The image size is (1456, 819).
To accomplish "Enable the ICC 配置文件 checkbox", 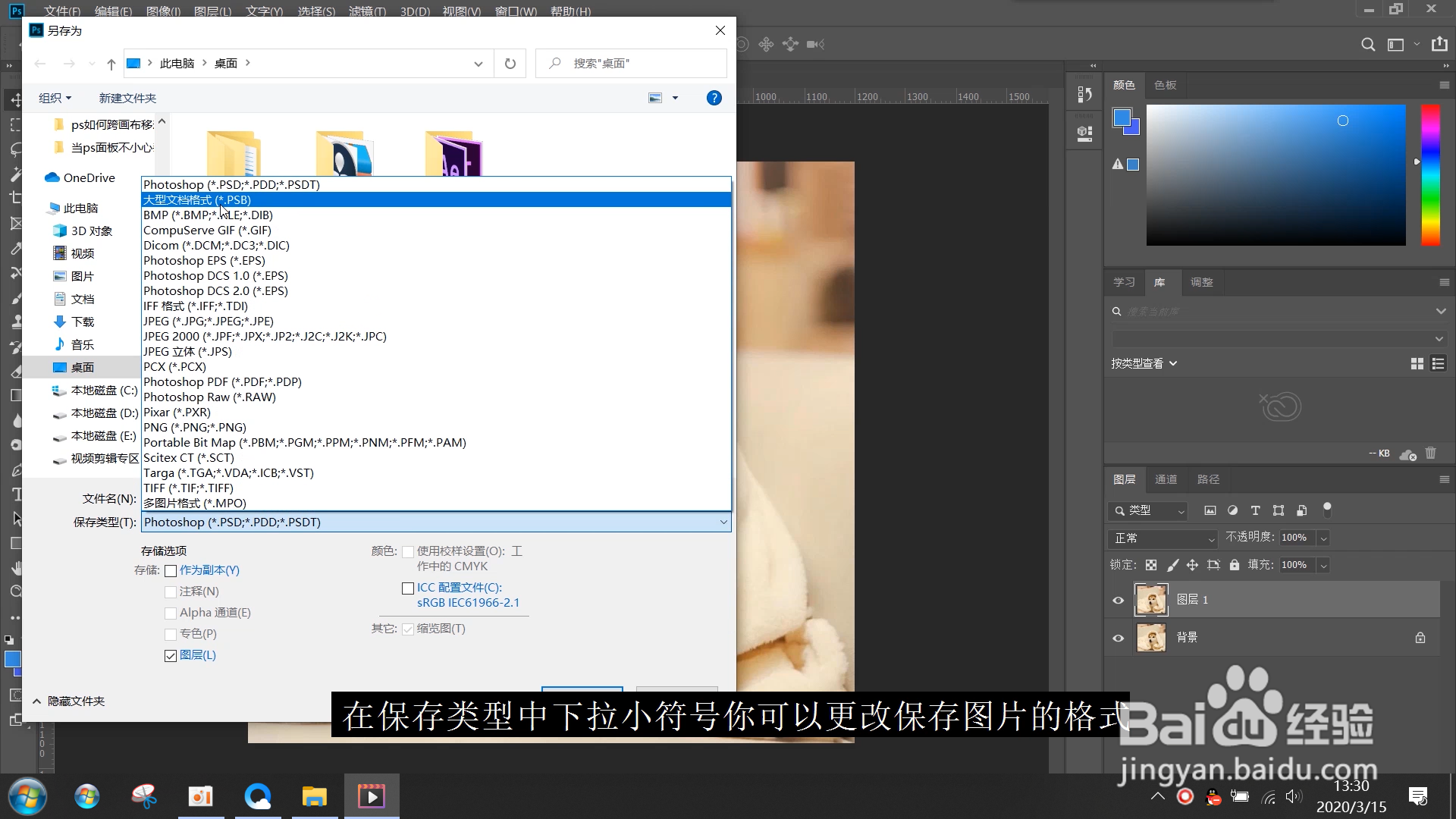I will point(408,588).
